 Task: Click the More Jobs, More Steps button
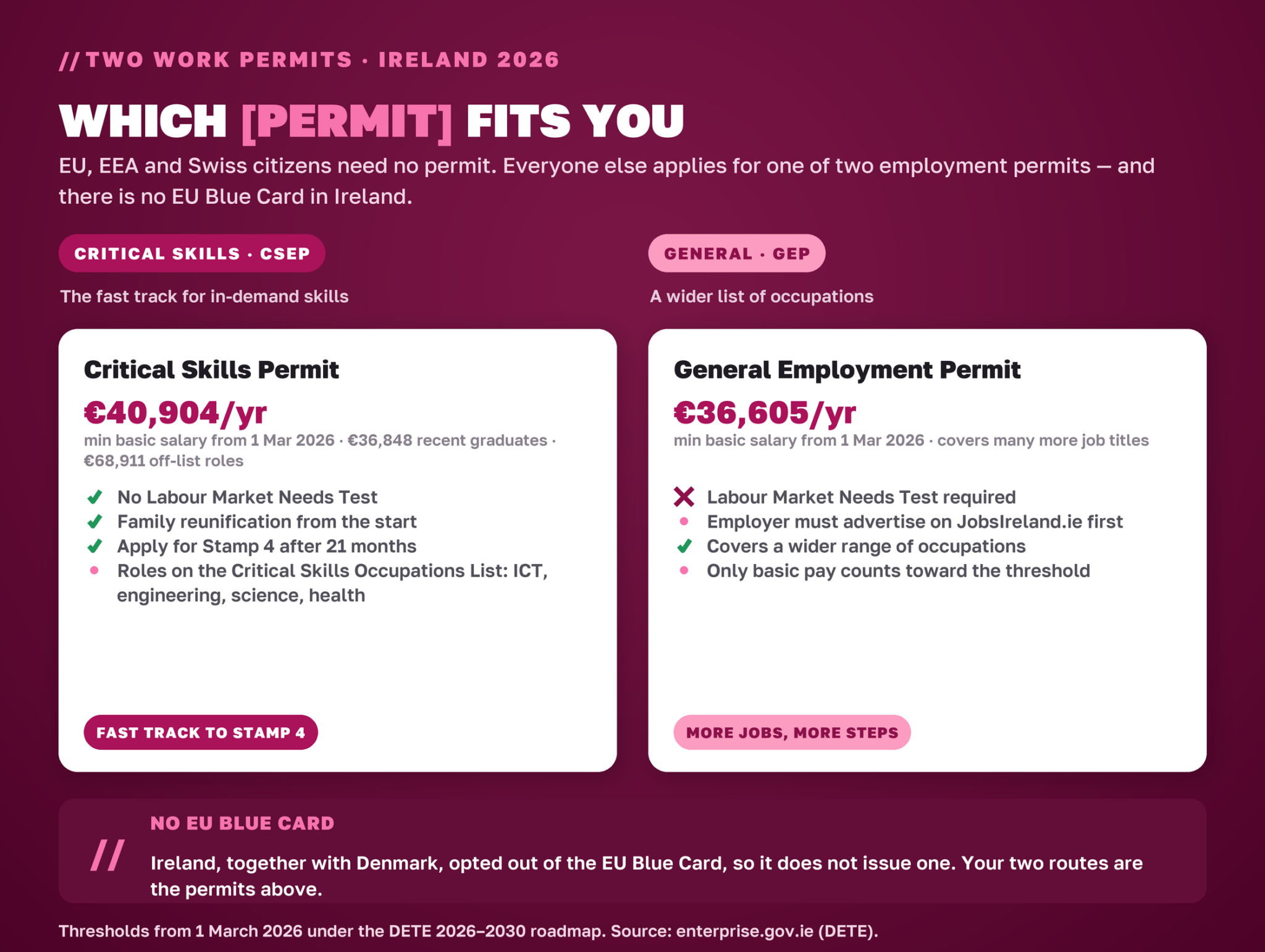[792, 733]
